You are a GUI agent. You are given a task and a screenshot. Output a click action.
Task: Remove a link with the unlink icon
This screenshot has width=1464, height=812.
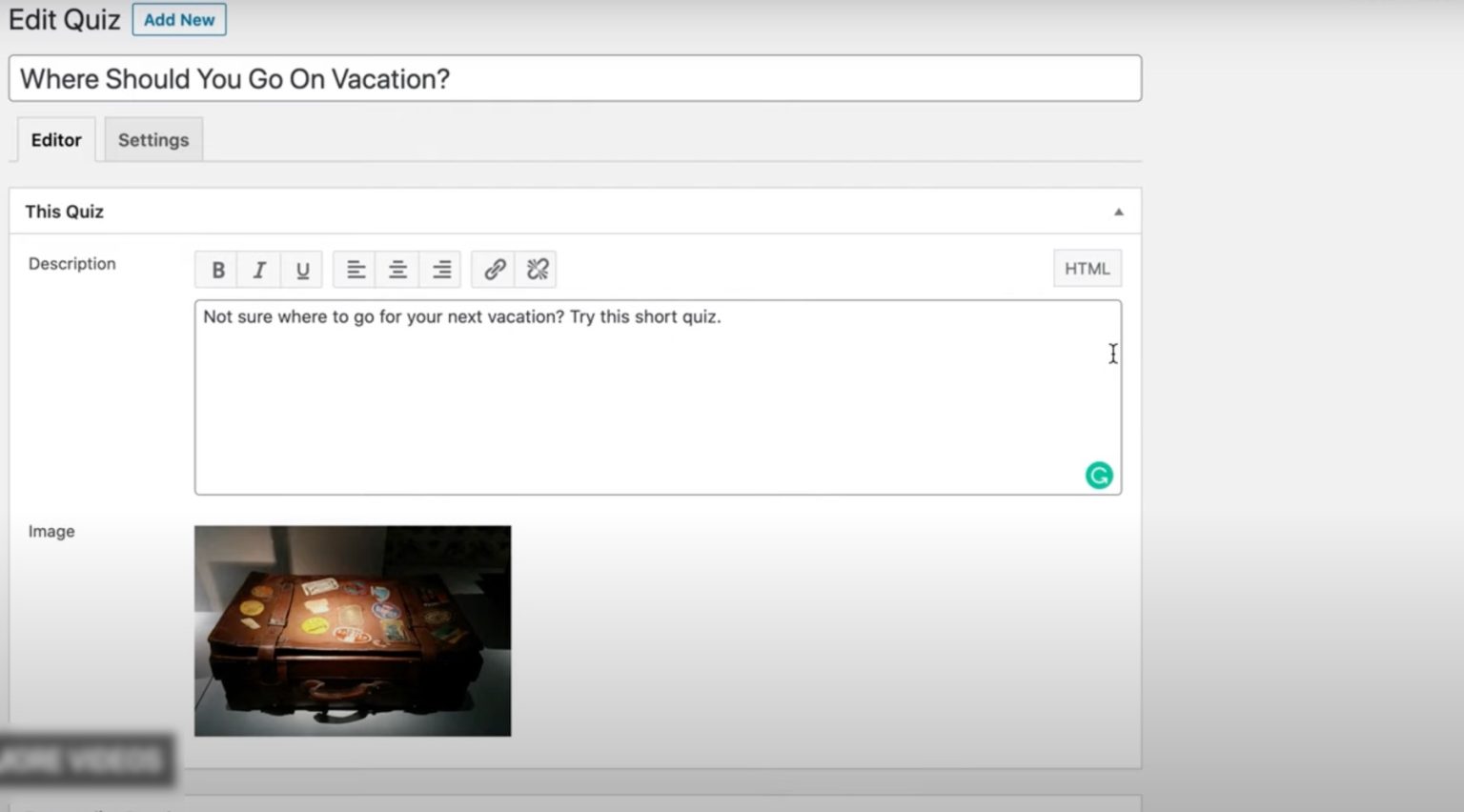point(536,269)
